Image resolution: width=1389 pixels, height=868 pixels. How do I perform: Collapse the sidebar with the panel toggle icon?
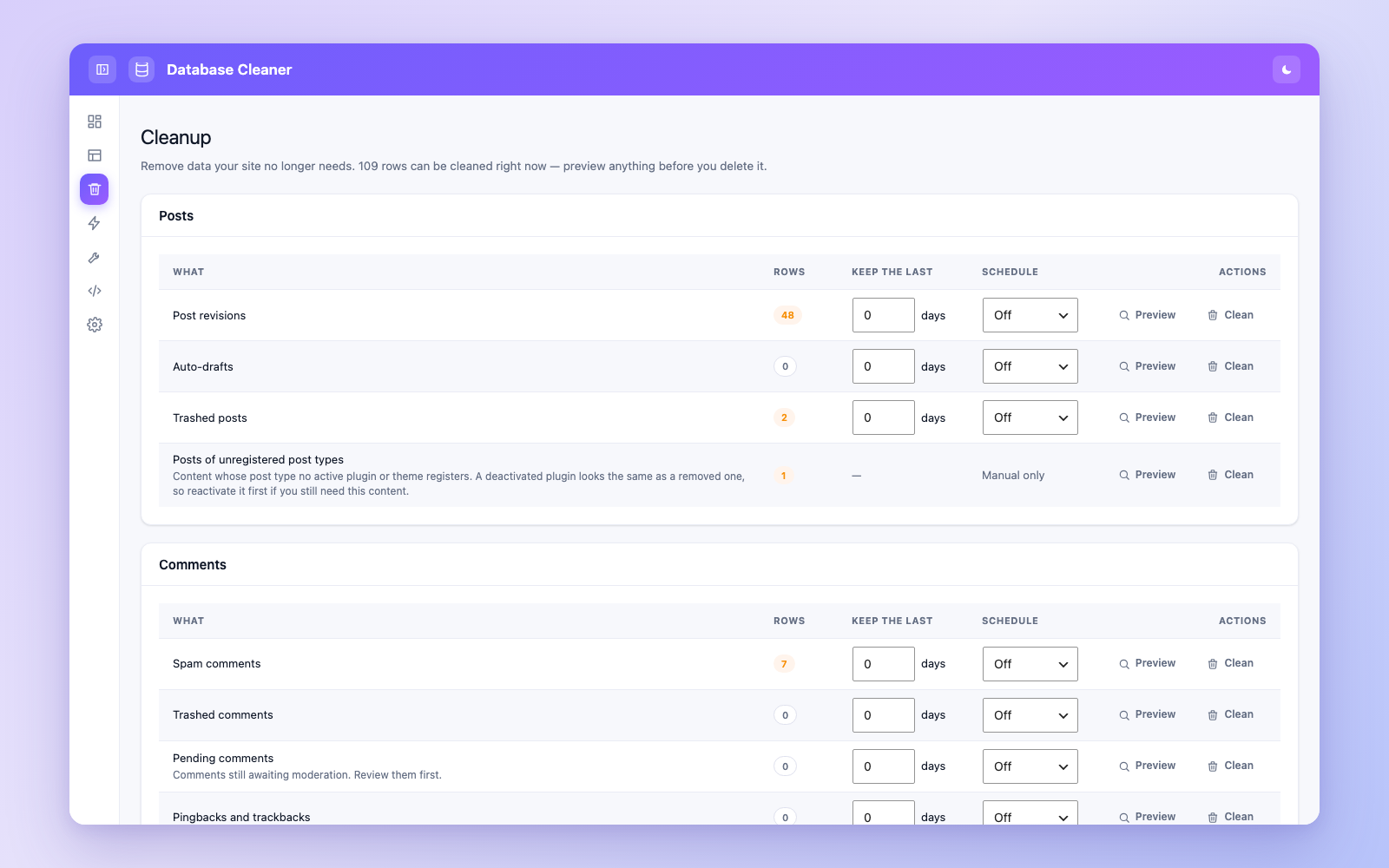[x=102, y=69]
